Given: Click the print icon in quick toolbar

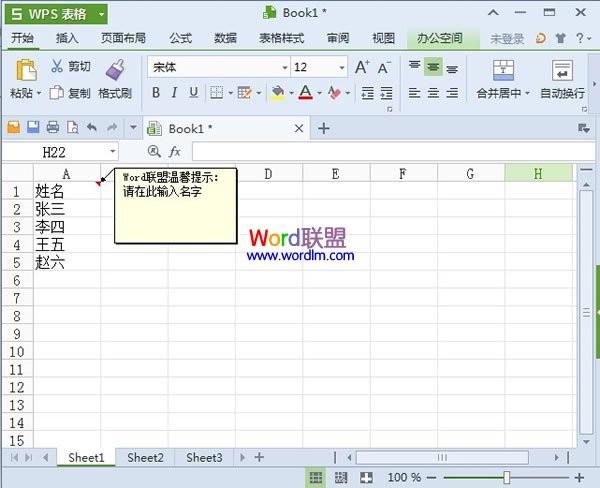Looking at the screenshot, I should [53, 127].
